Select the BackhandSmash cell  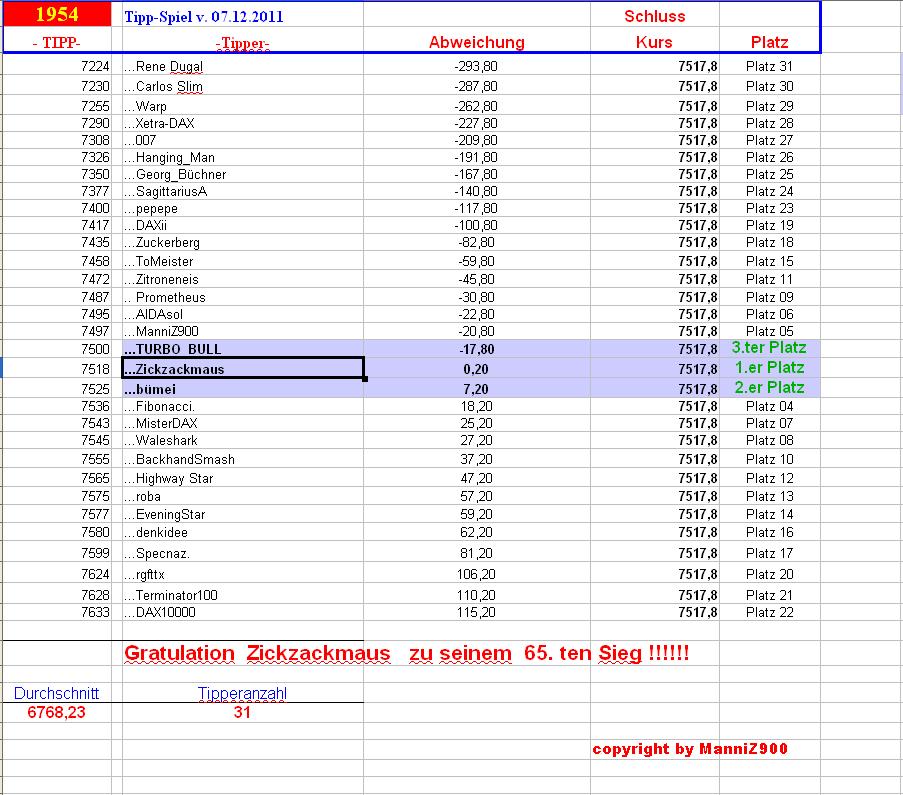(x=242, y=459)
